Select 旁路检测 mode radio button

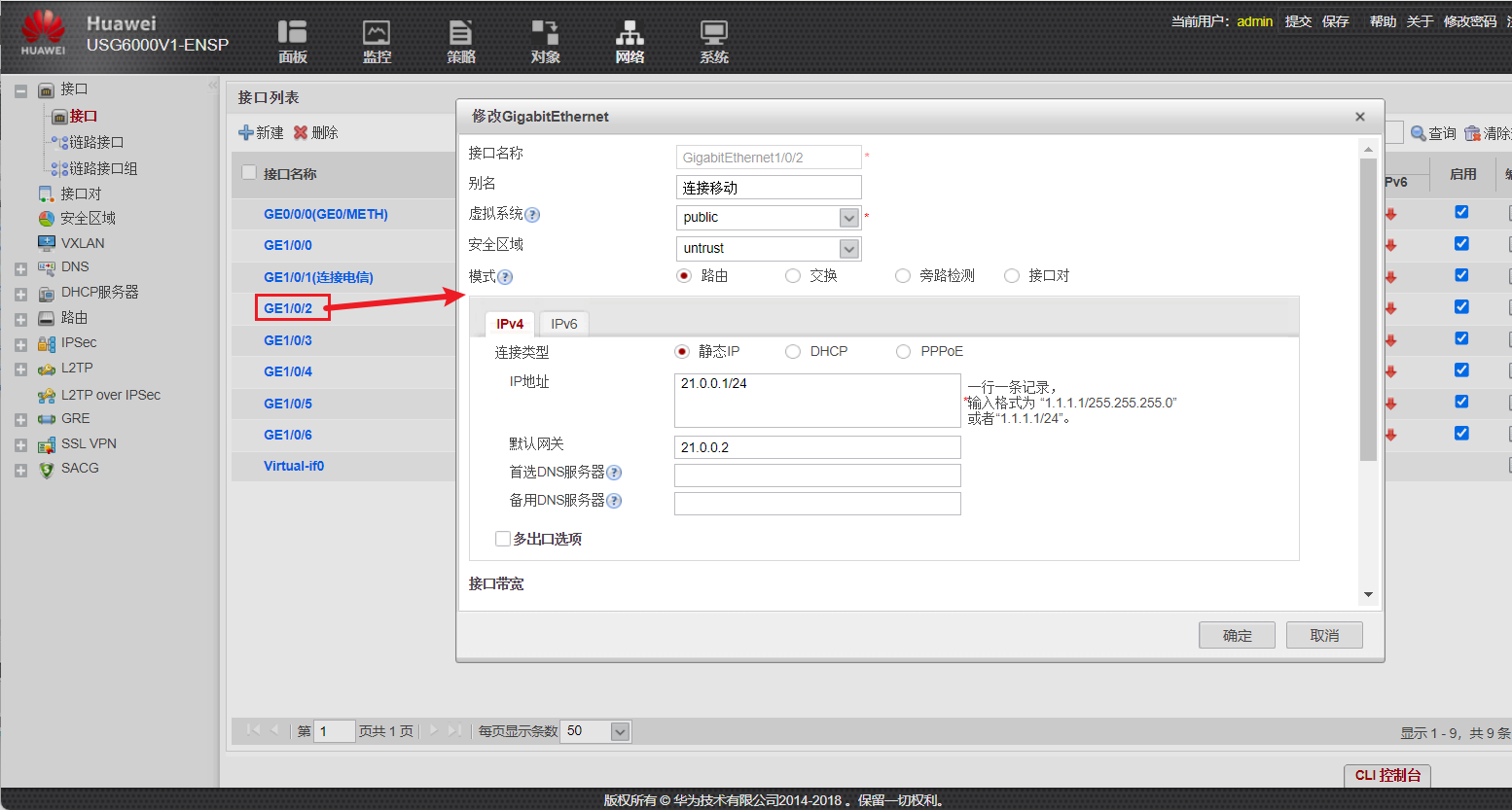903,276
